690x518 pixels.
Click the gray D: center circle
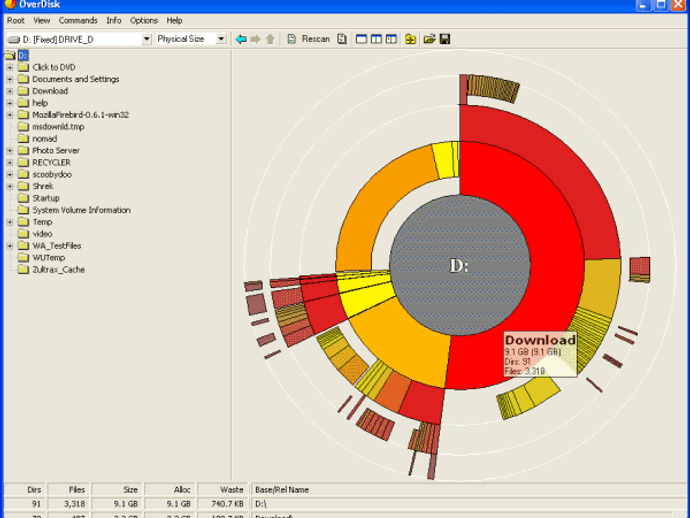coord(459,266)
